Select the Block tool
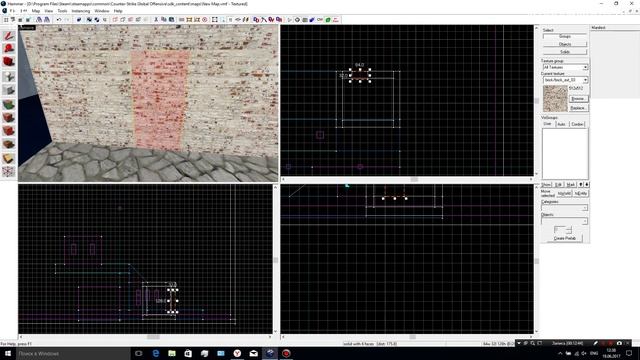This screenshot has height=360, width=640. click(x=9, y=90)
